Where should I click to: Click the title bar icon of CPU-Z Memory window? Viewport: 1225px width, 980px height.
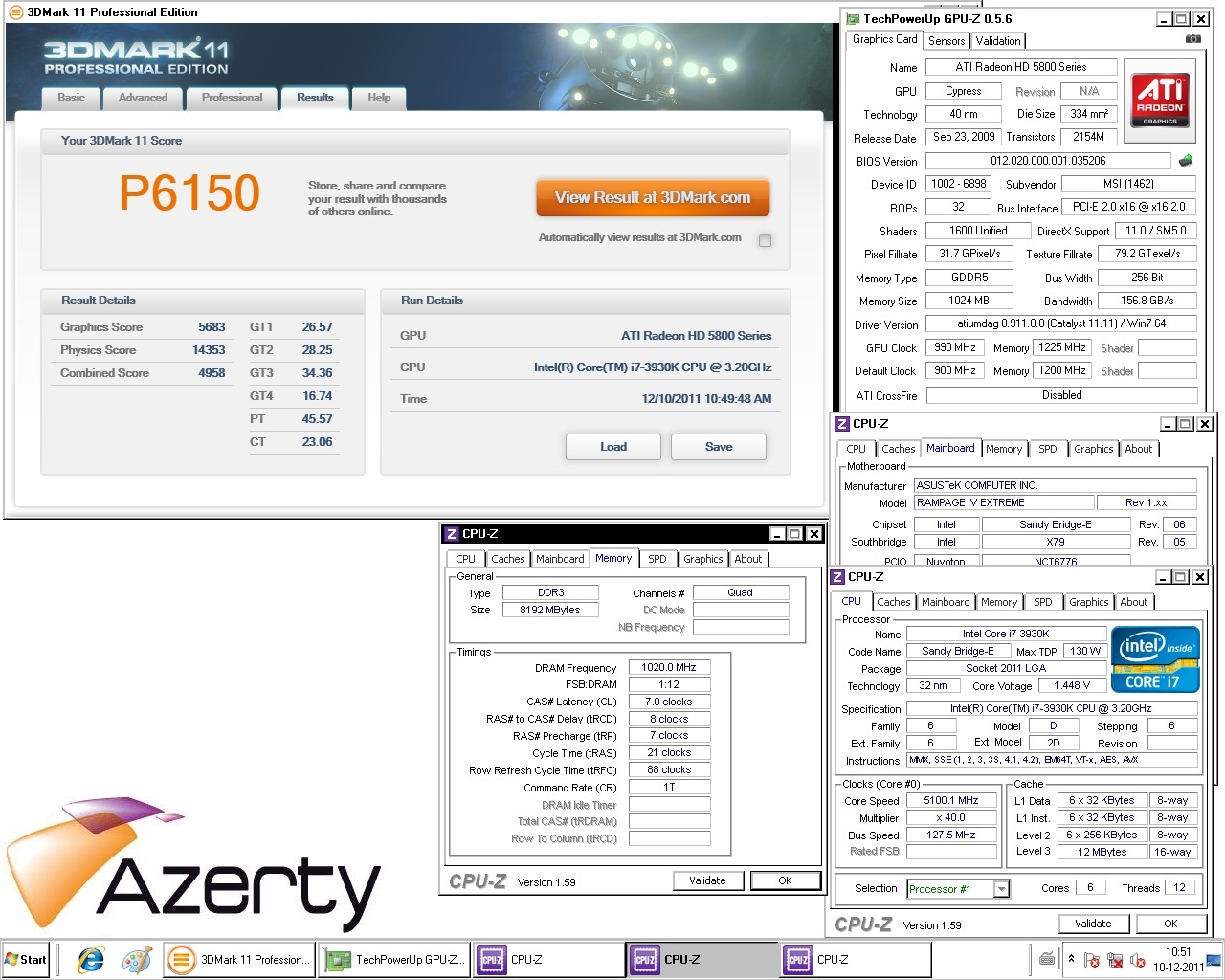(x=452, y=534)
